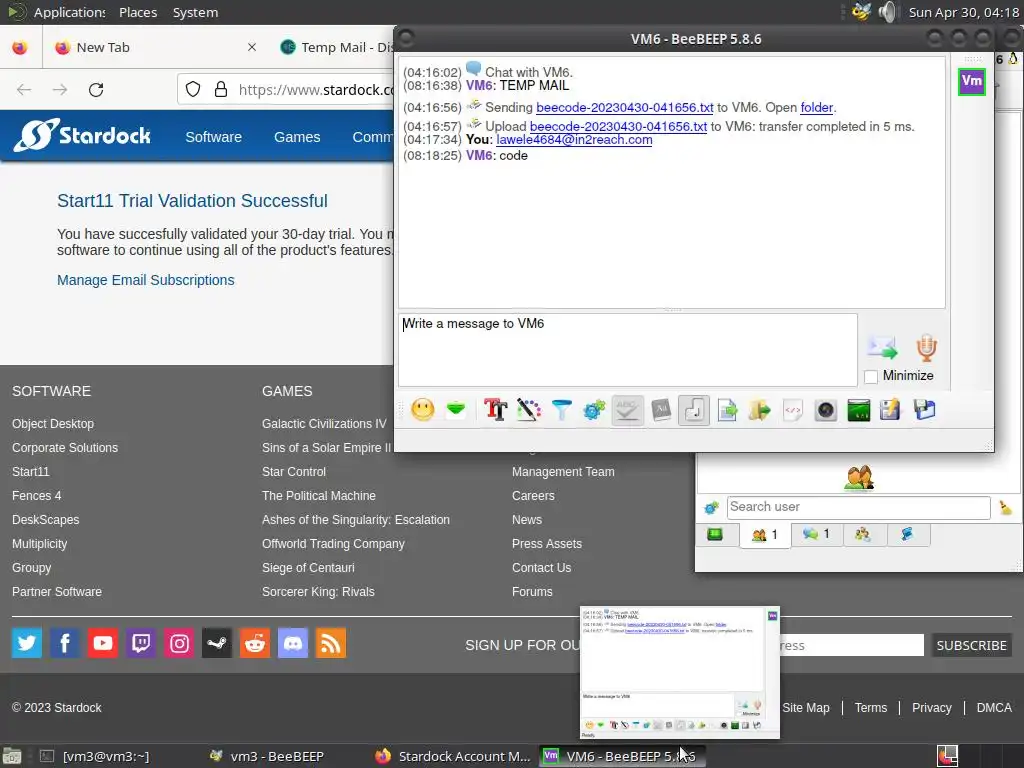This screenshot has width=1024, height=768.
Task: Switch to the groups tab
Action: pos(863,534)
